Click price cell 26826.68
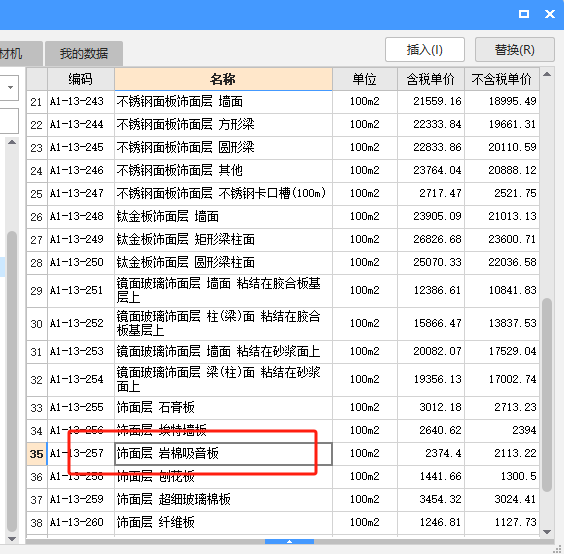 tap(431, 240)
